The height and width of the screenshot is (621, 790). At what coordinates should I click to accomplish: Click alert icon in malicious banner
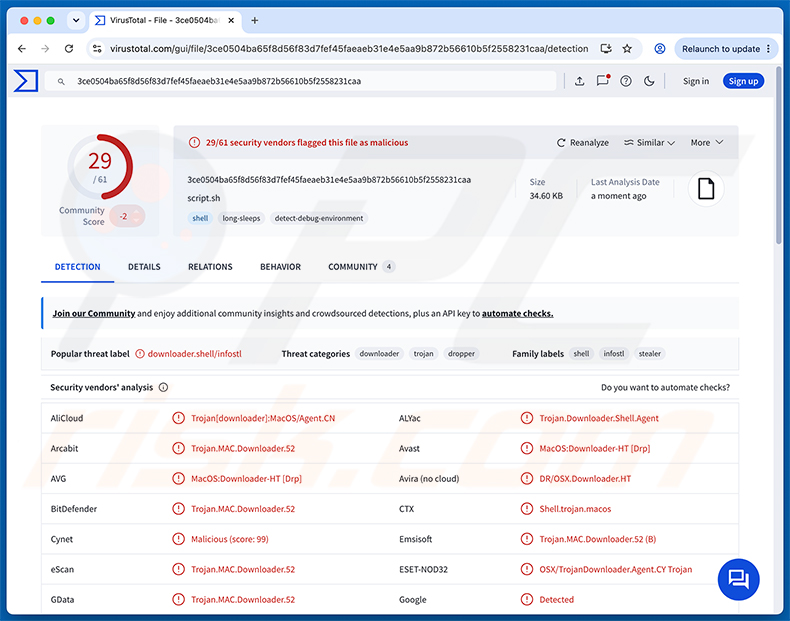point(194,143)
